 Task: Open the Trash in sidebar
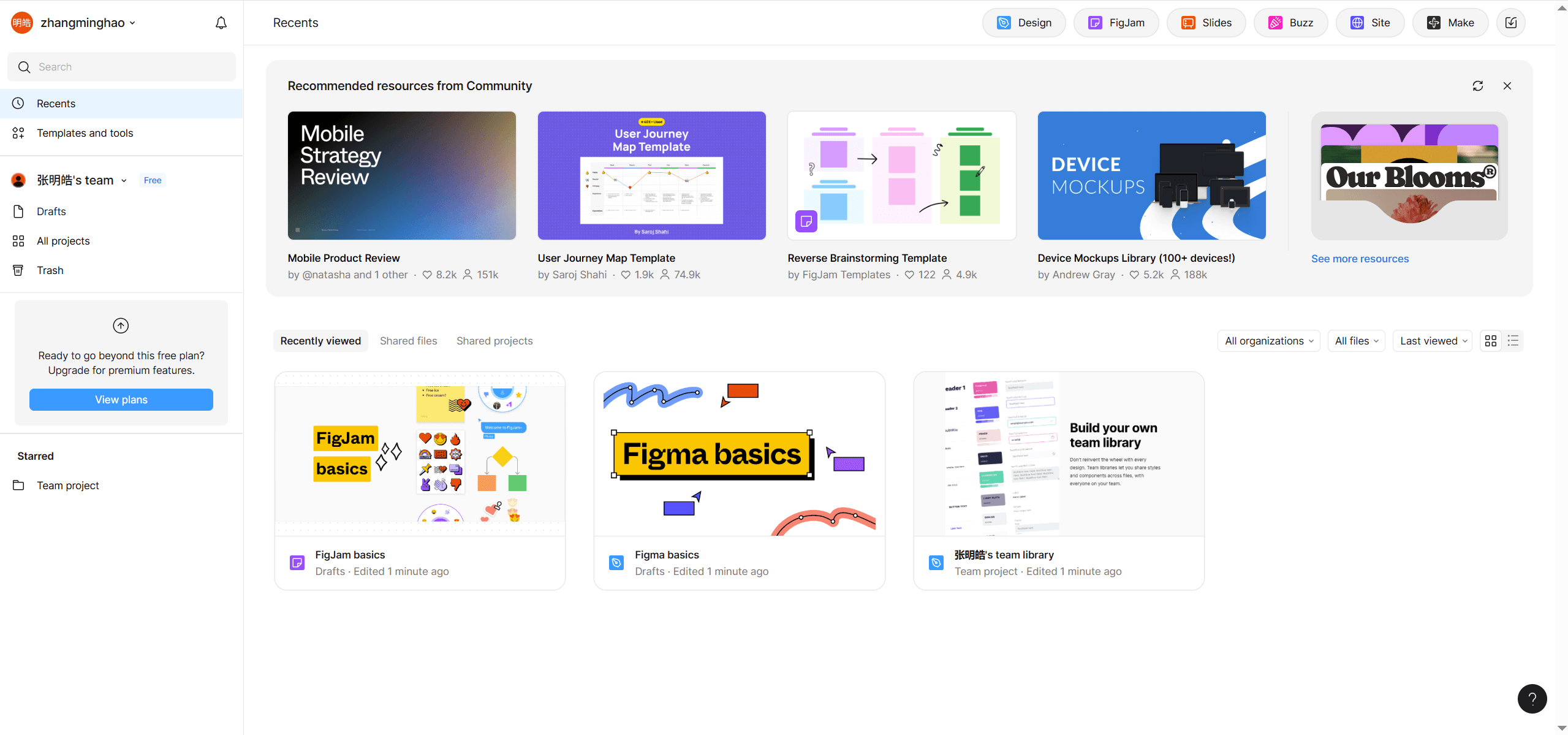click(50, 270)
